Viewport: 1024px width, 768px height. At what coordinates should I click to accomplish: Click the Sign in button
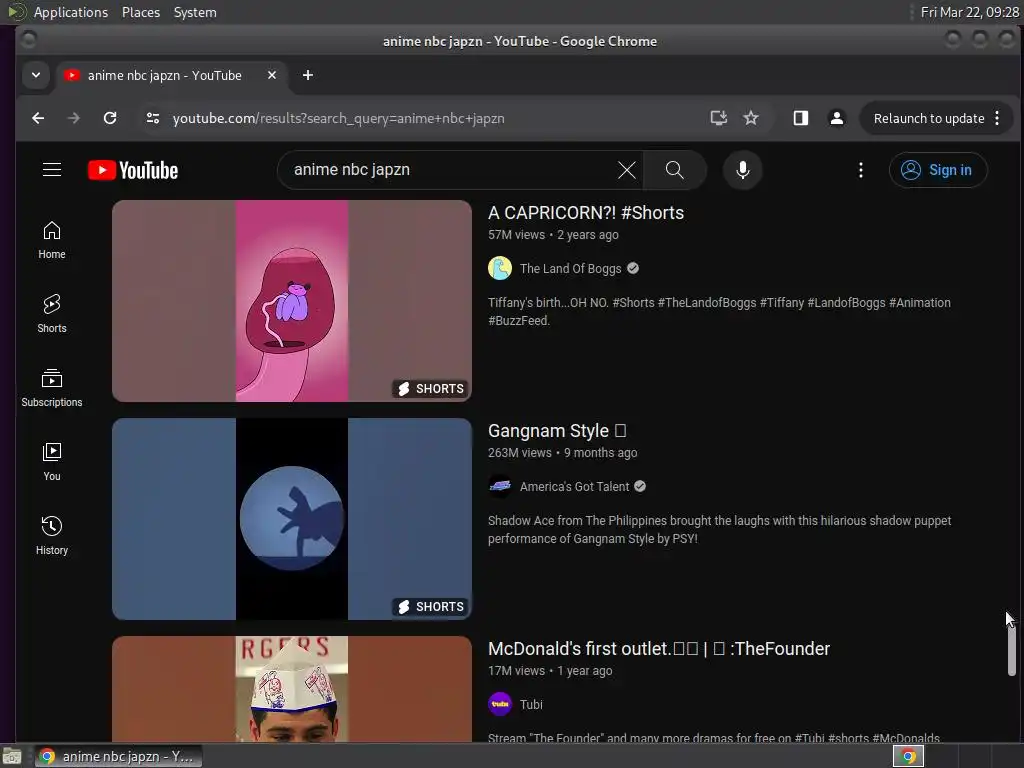pyautogui.click(x=938, y=170)
